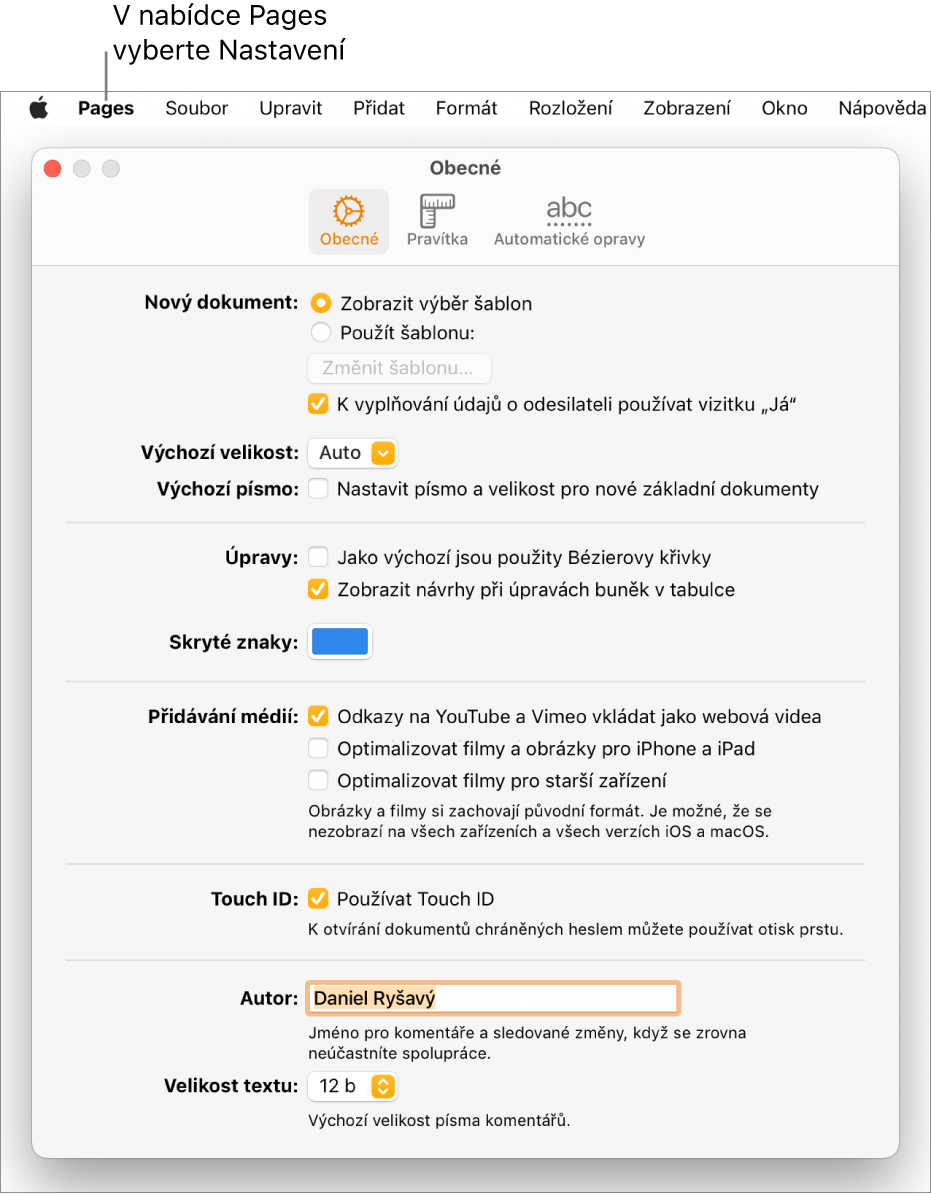Uncheck Používat Touch ID checkbox
931x1194 pixels.
pyautogui.click(x=318, y=899)
